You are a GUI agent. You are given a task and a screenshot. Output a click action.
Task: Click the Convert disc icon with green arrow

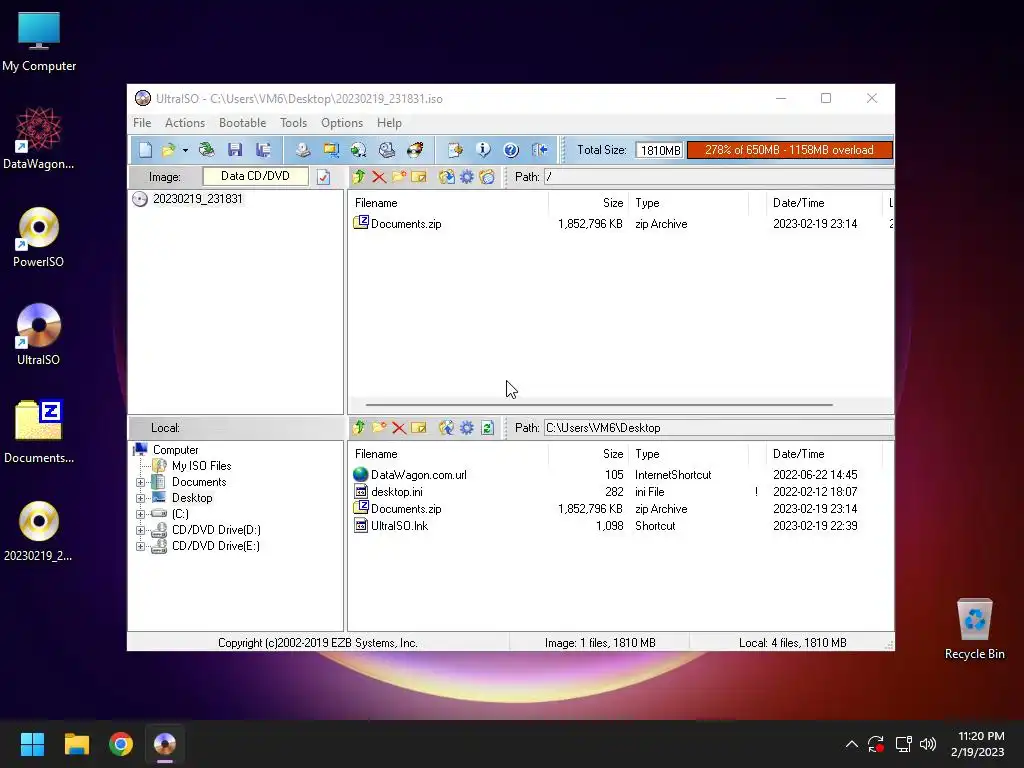click(359, 150)
